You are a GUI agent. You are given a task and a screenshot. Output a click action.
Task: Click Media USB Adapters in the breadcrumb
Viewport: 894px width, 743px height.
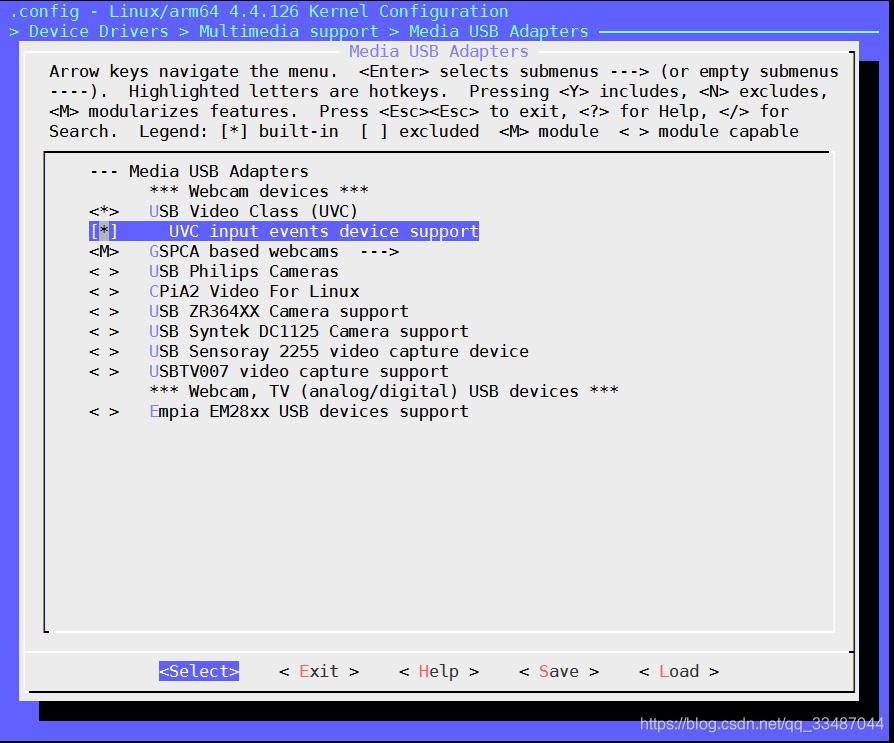[499, 31]
